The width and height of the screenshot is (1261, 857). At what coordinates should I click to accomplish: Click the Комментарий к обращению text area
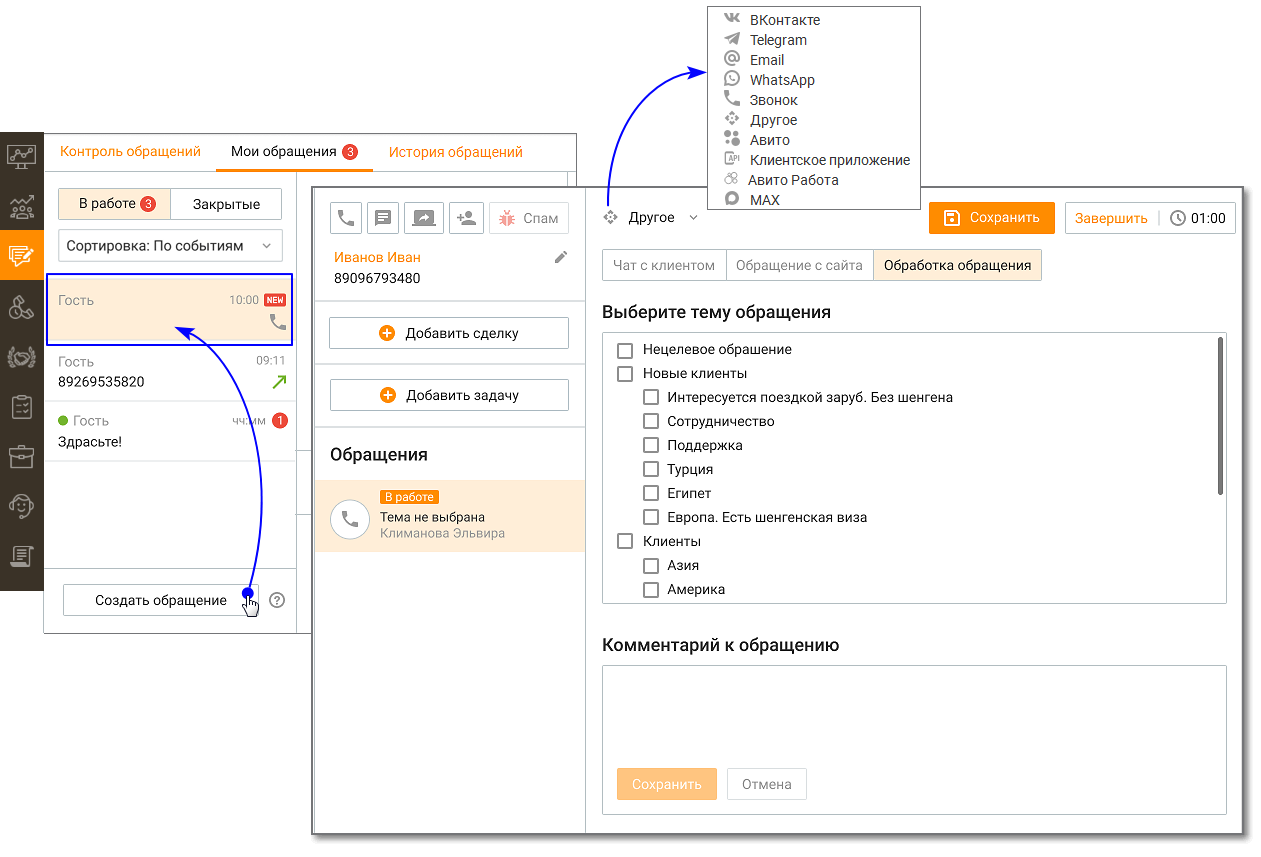point(914,740)
